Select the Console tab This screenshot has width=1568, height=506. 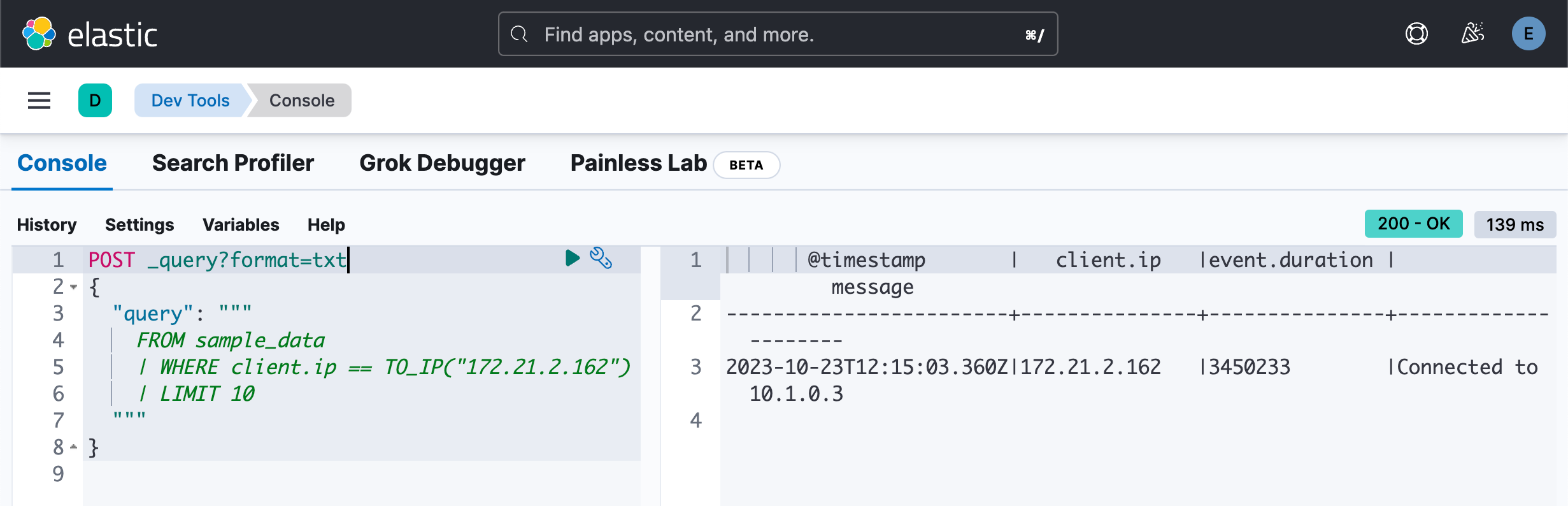click(62, 163)
